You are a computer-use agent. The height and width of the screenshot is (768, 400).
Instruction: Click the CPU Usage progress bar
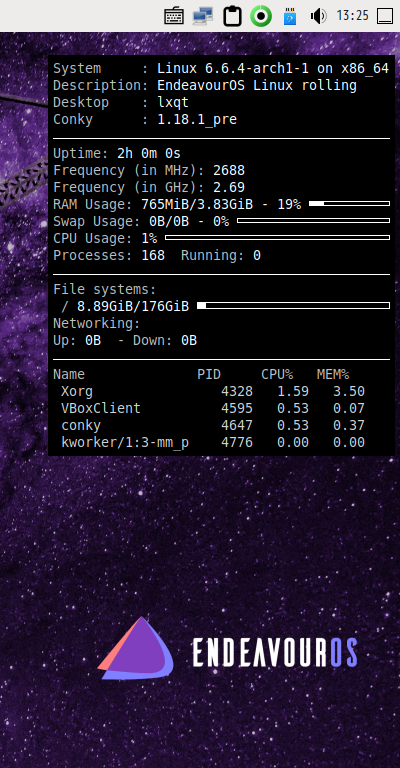(278, 238)
